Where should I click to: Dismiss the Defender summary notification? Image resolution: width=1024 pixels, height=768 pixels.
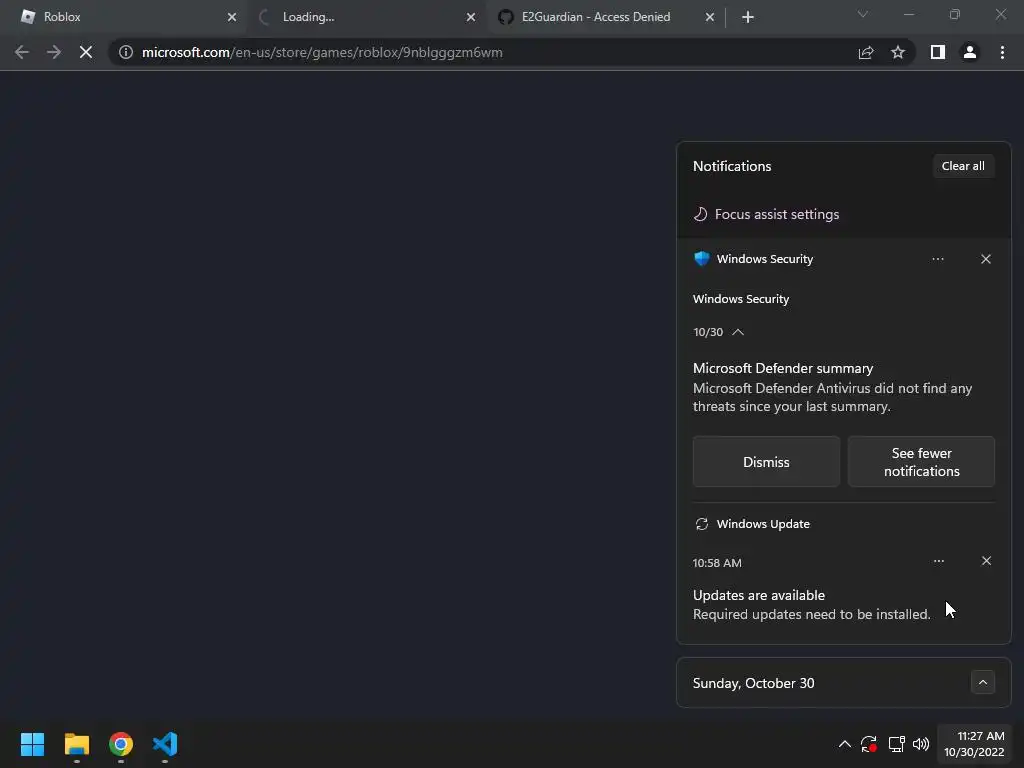point(766,462)
